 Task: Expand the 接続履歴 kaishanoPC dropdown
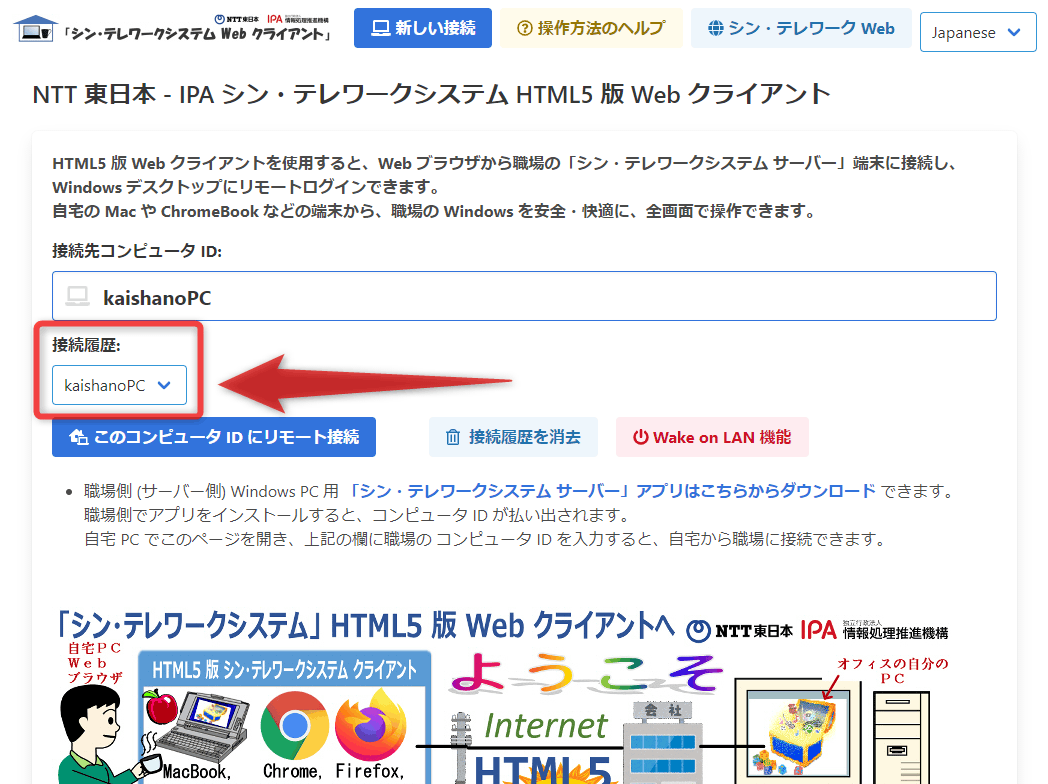coord(119,385)
